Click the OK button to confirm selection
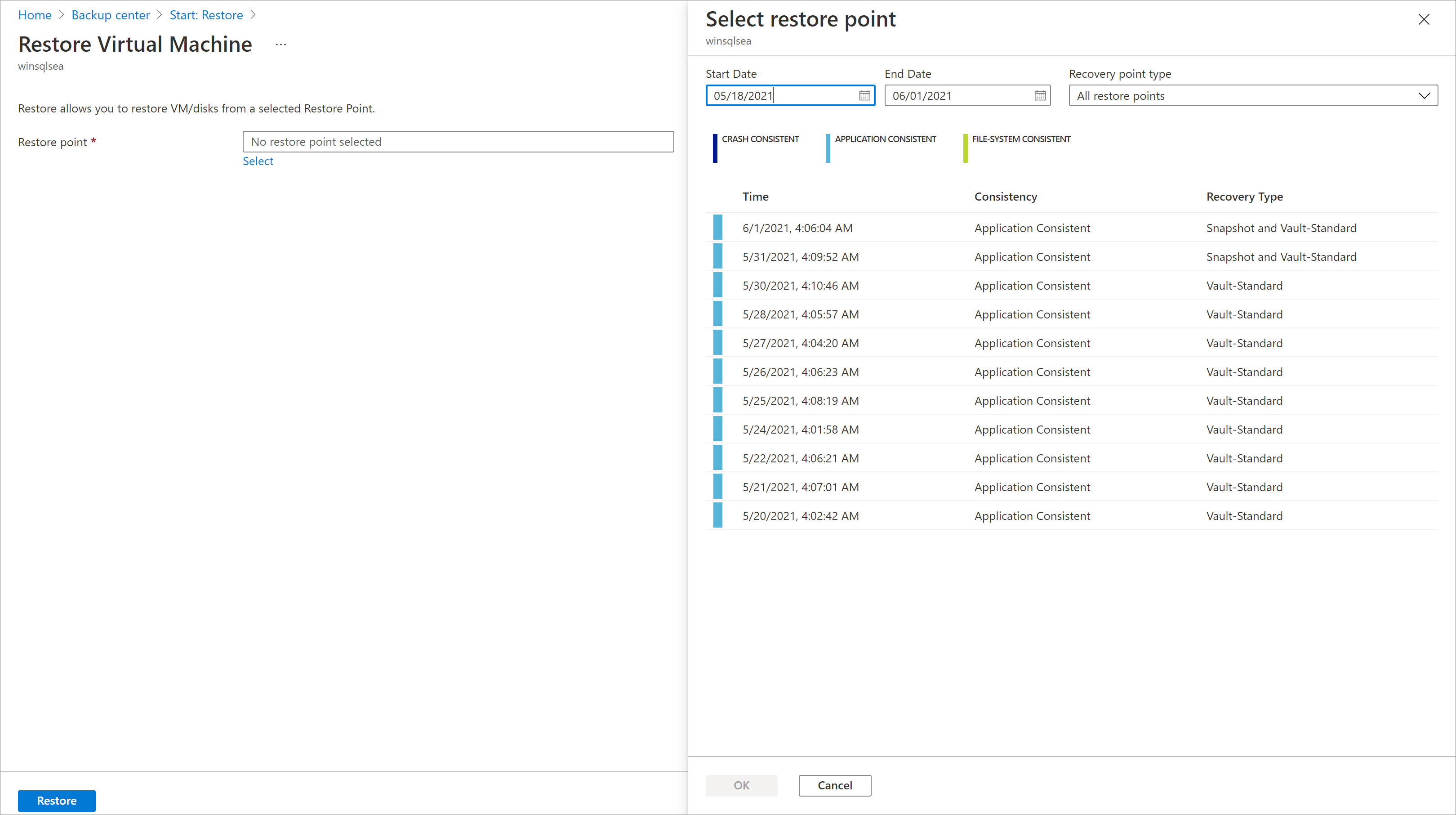 [742, 785]
